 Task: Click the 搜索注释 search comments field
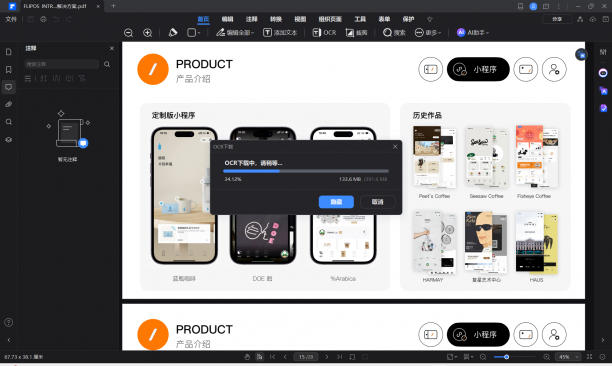click(x=62, y=64)
